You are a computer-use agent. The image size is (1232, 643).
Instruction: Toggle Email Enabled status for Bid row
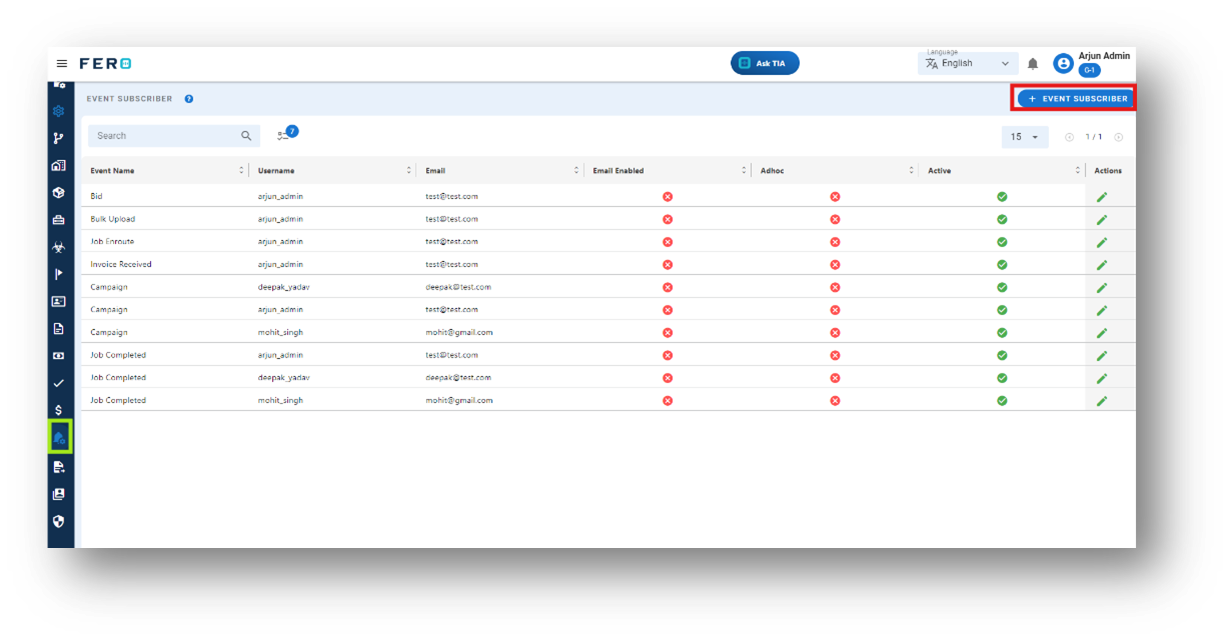[x=667, y=197]
